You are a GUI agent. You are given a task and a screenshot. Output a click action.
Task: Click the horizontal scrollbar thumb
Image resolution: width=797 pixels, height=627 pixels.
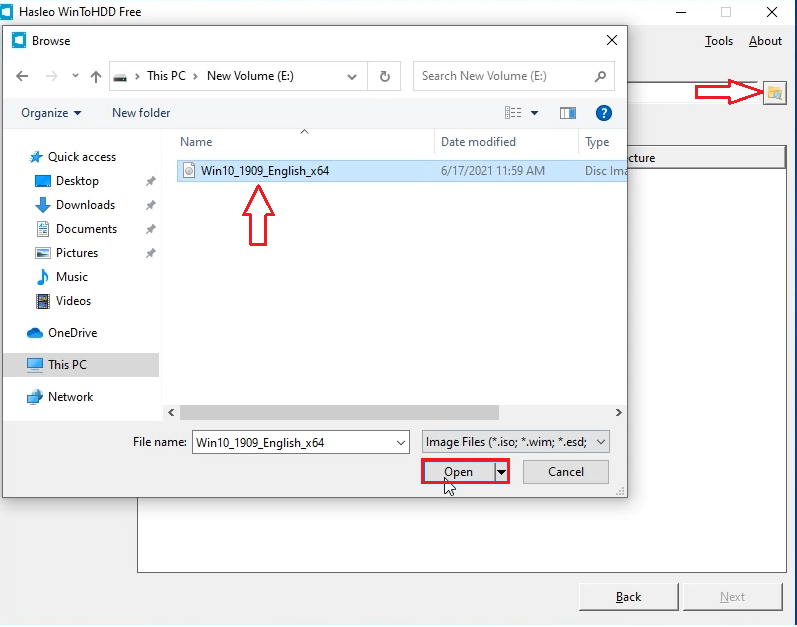[339, 413]
